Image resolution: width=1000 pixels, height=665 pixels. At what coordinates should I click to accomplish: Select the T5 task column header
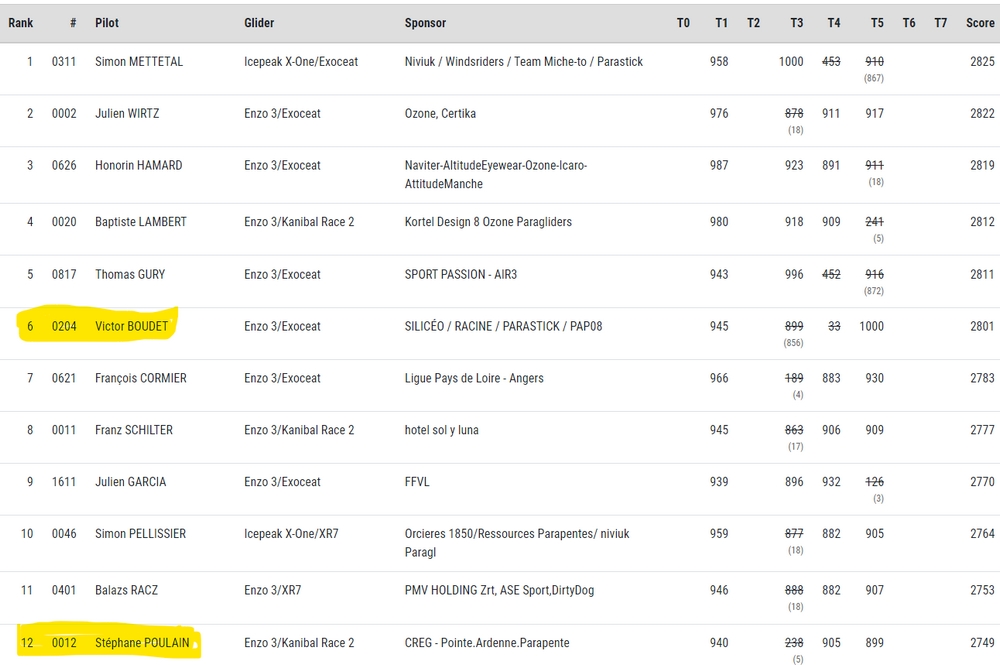[877, 23]
